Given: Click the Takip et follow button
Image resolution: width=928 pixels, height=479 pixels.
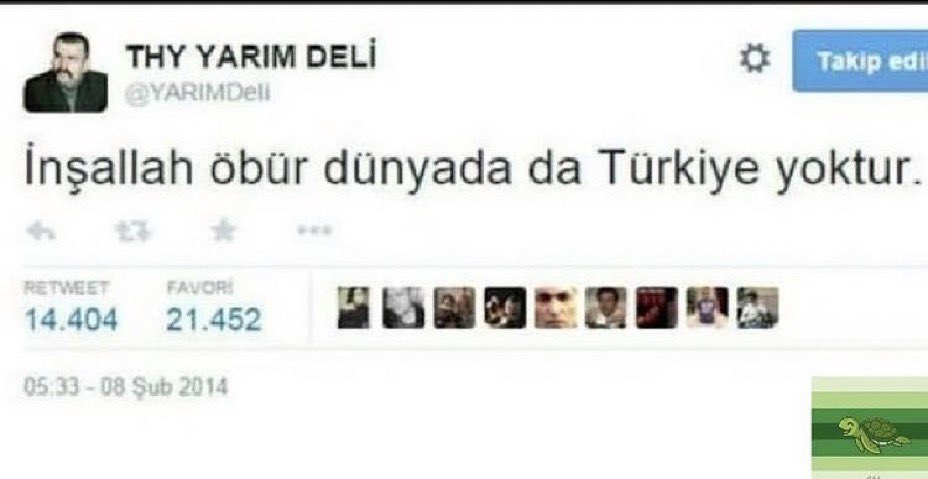Looking at the screenshot, I should point(860,61).
